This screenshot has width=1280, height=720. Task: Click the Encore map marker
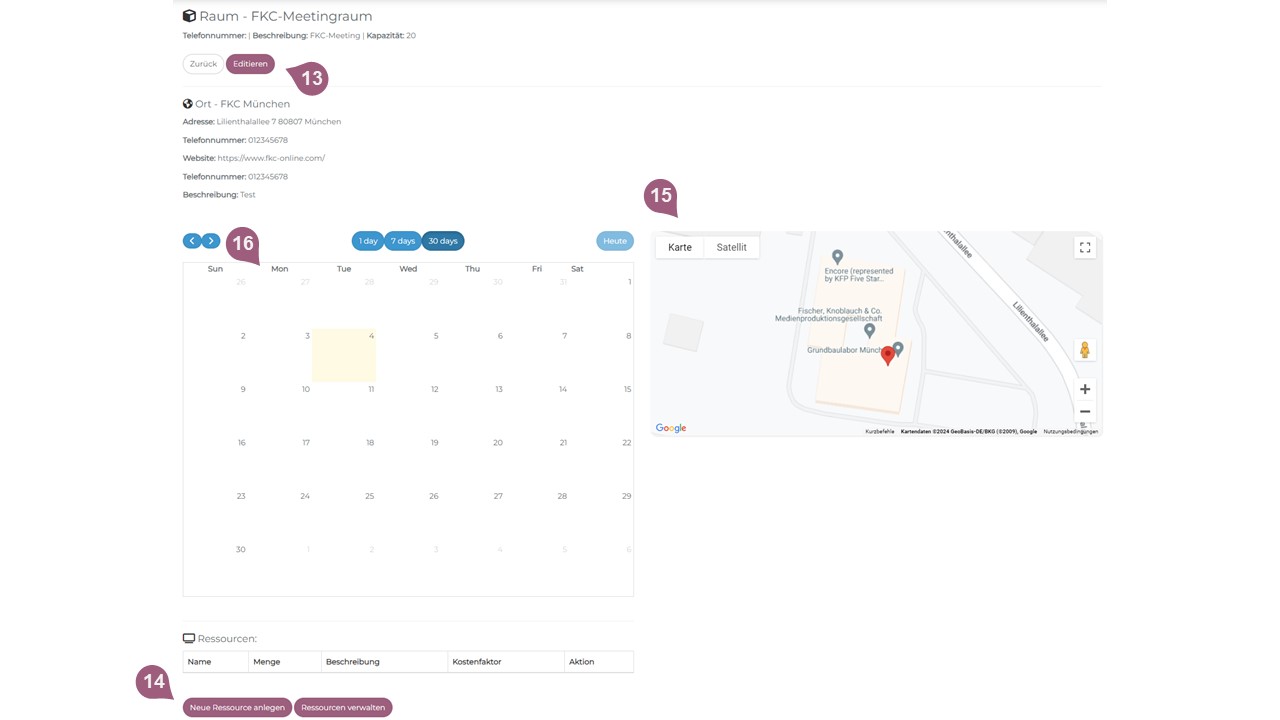tap(838, 258)
